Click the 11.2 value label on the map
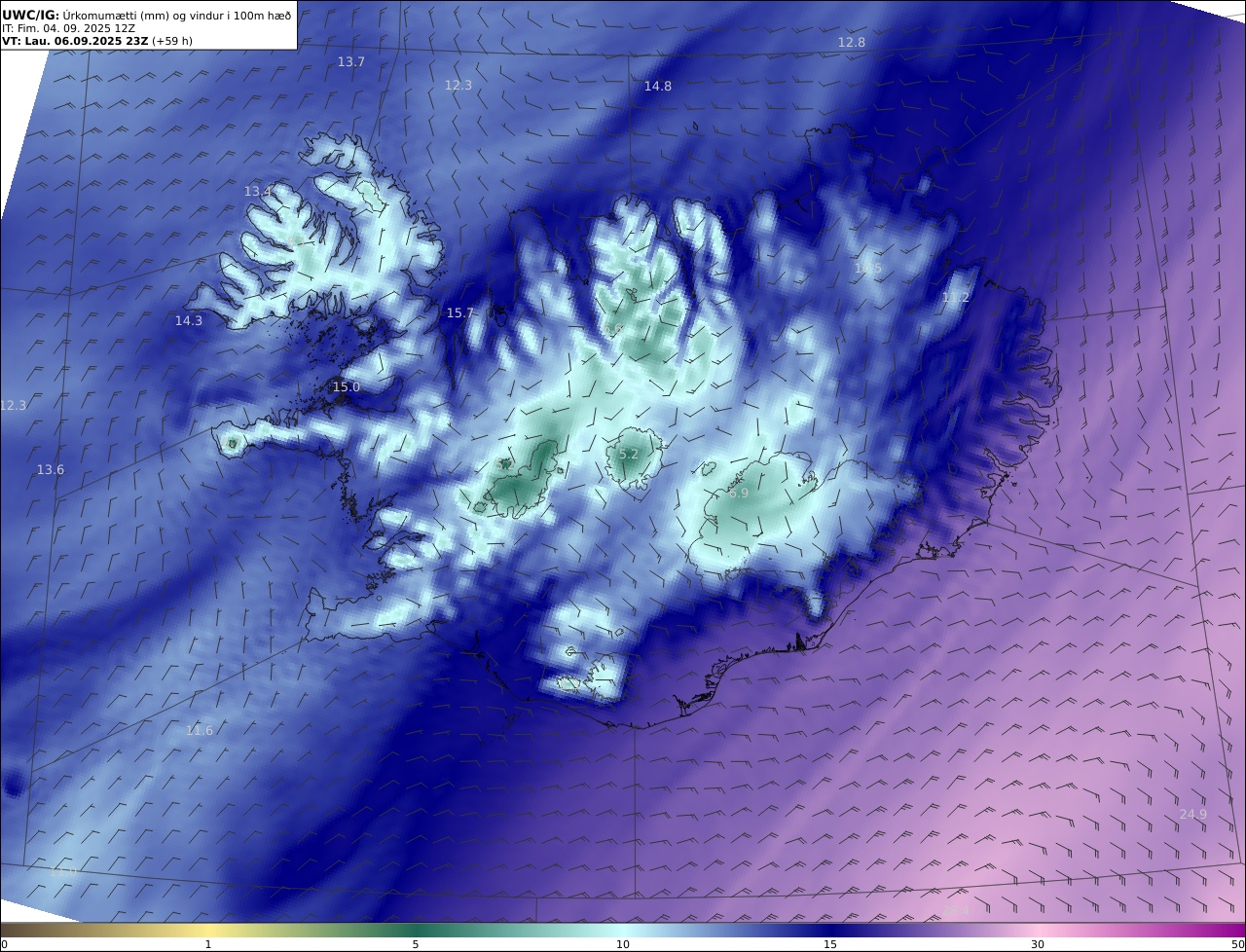The image size is (1246, 952). pos(956,297)
